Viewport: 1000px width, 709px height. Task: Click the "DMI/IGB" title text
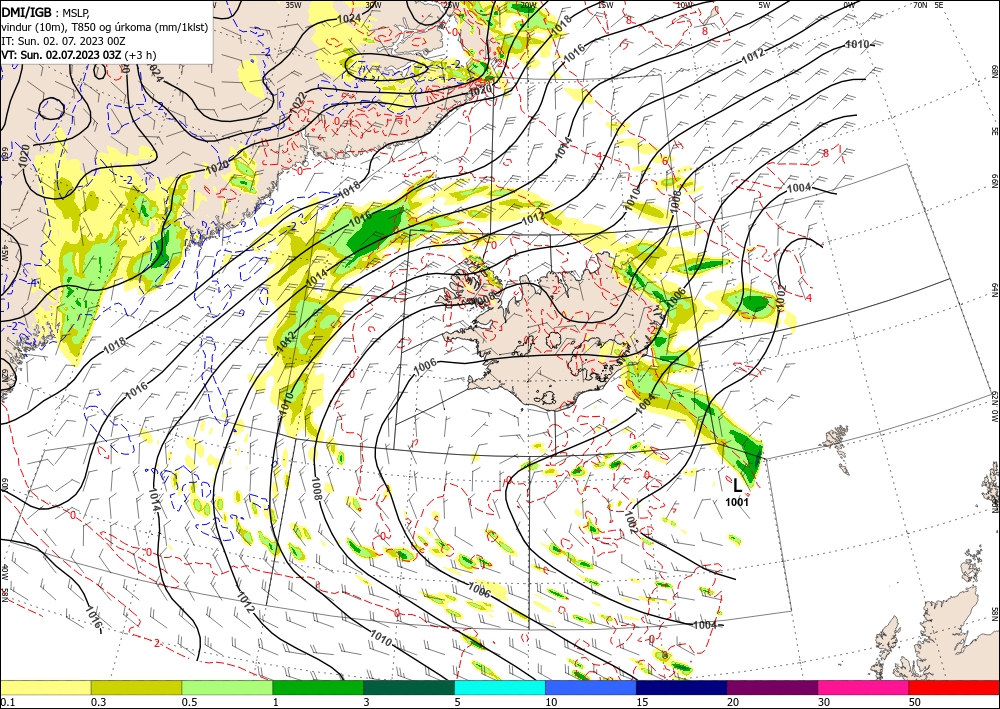point(27,12)
